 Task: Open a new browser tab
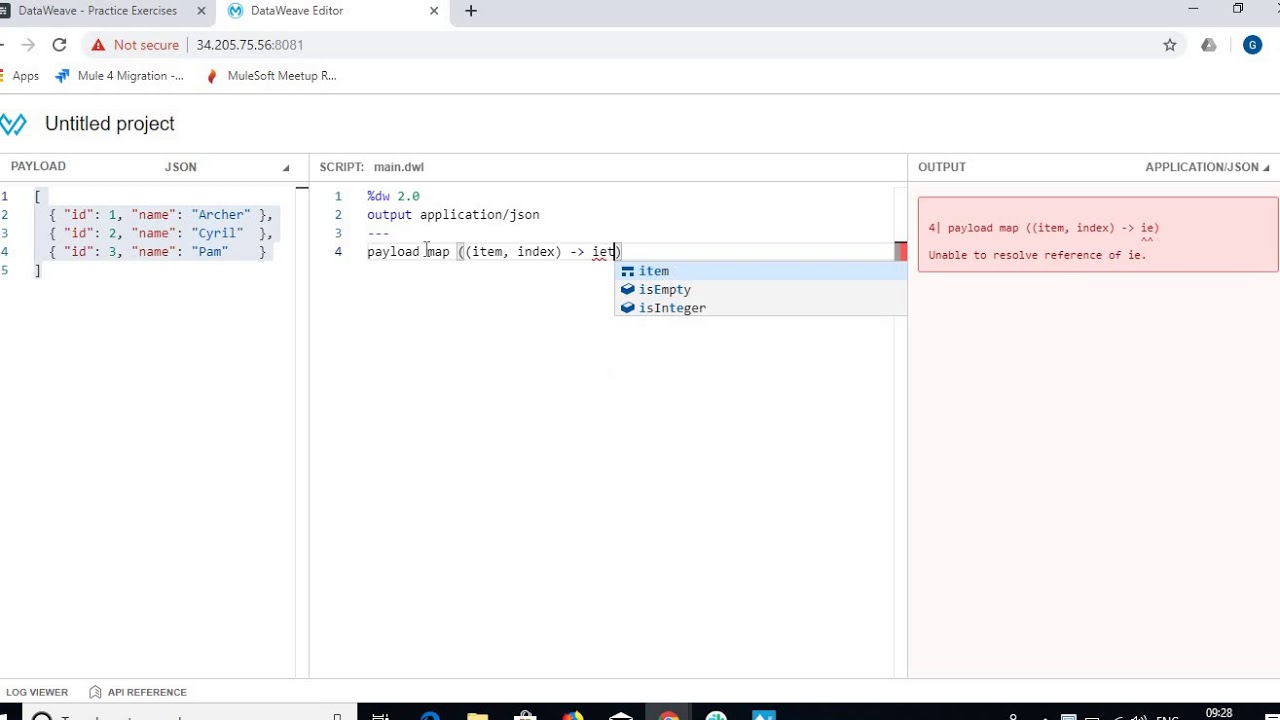(471, 11)
